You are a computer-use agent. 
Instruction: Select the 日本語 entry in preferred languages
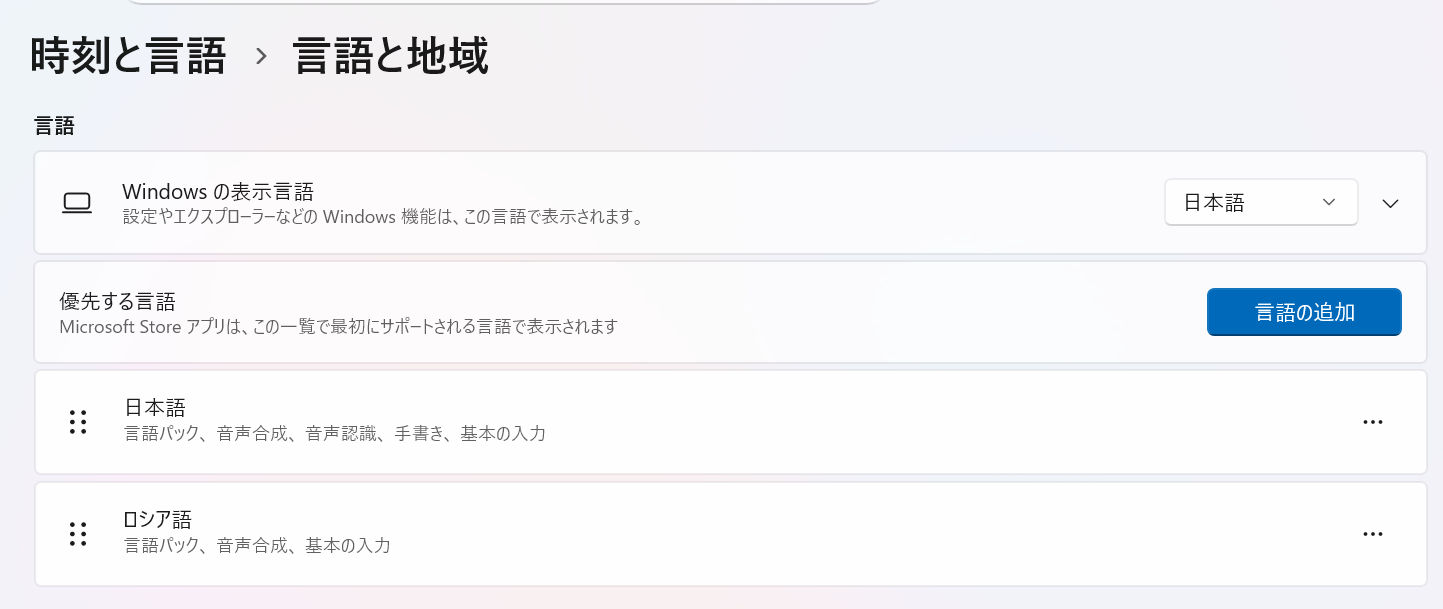tap(155, 408)
